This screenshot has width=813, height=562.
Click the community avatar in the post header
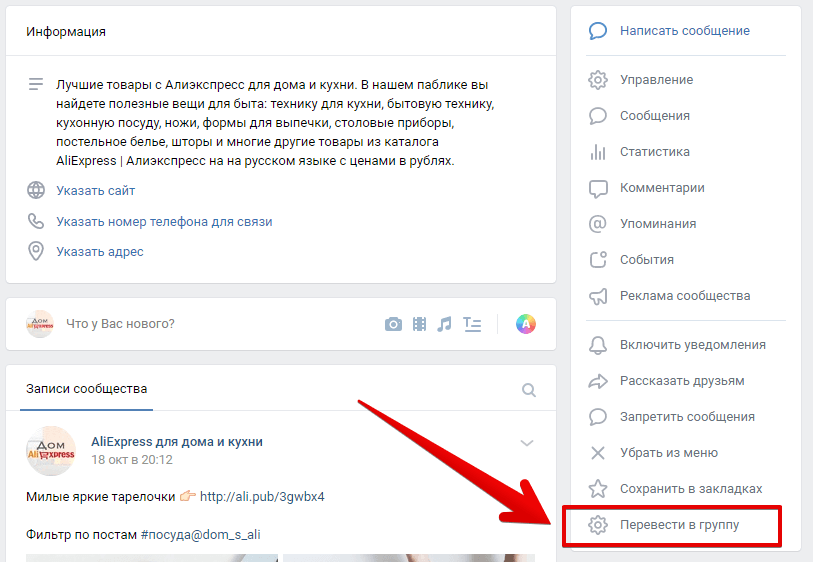(51, 451)
